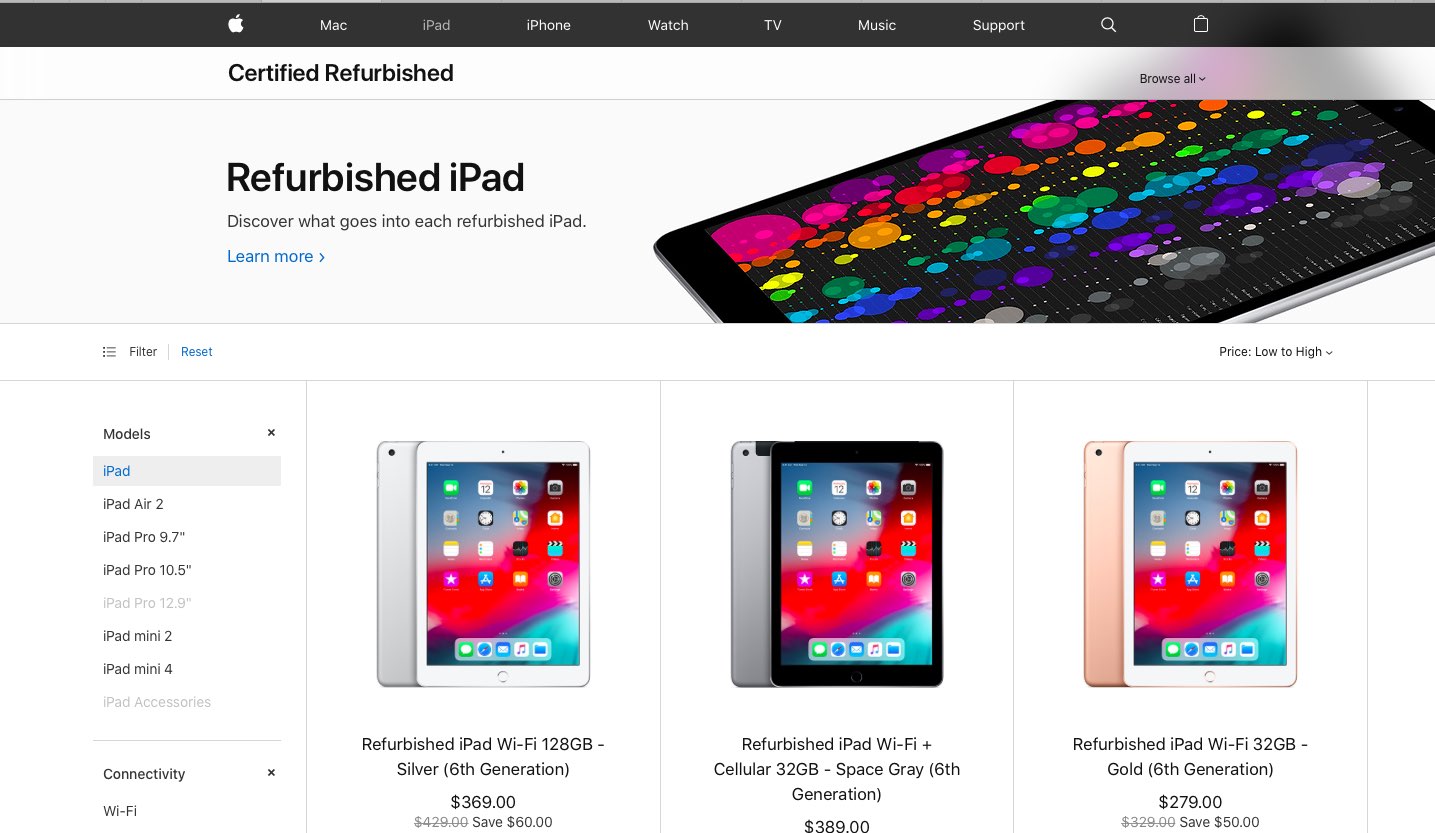Screen dimensions: 1435x833
Task: Expand the Browse all dropdown
Action: tap(1173, 79)
